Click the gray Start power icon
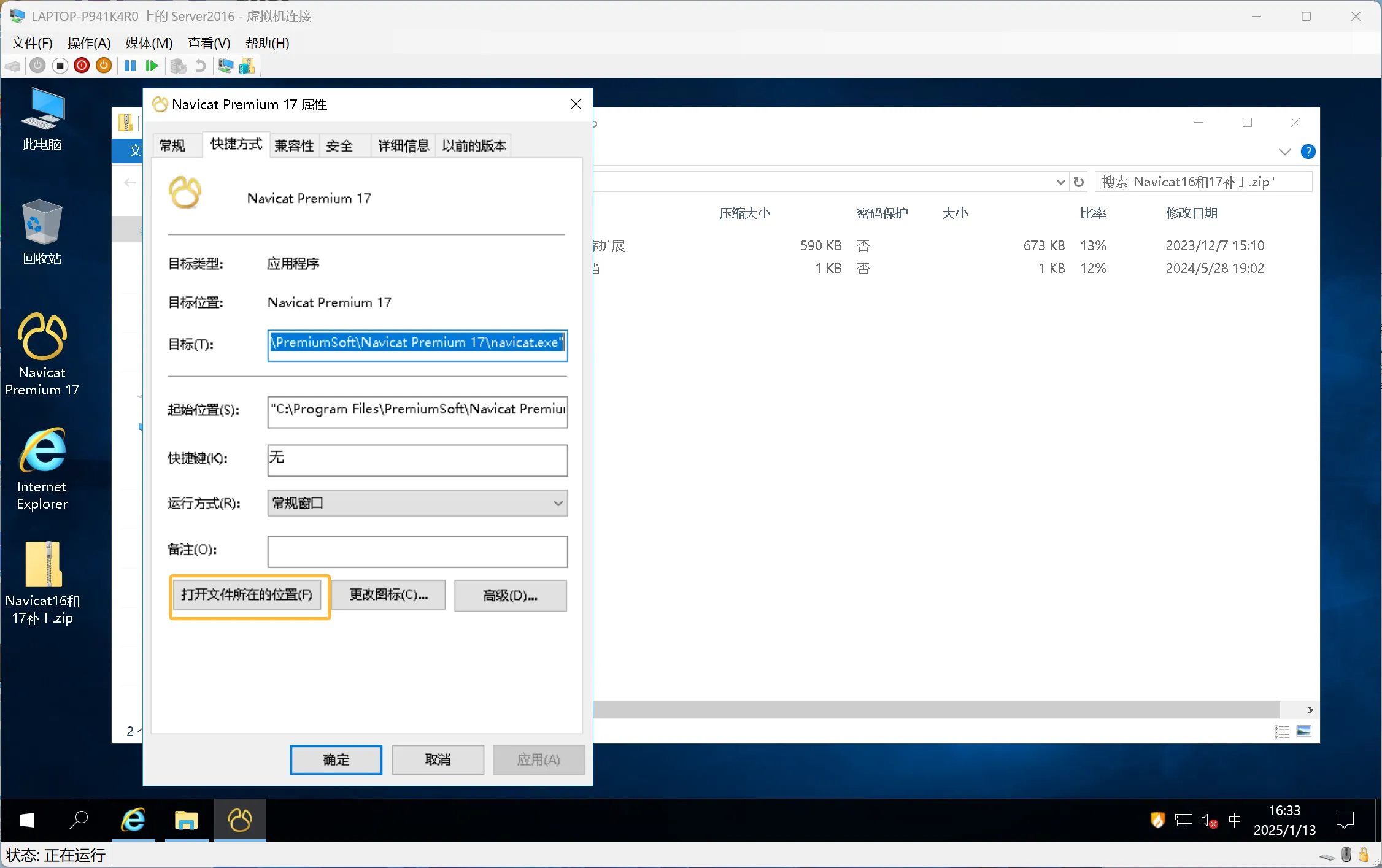The image size is (1382, 868). 37,66
